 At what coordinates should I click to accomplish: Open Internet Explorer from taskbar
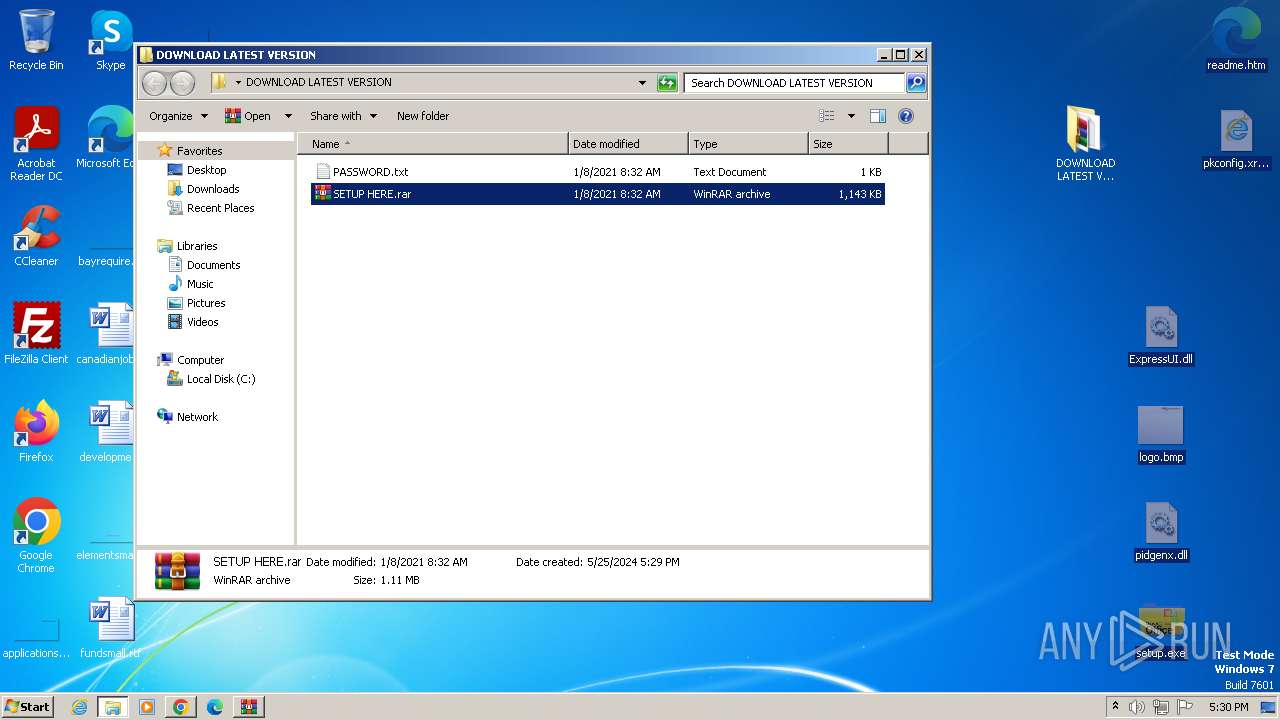coord(80,707)
